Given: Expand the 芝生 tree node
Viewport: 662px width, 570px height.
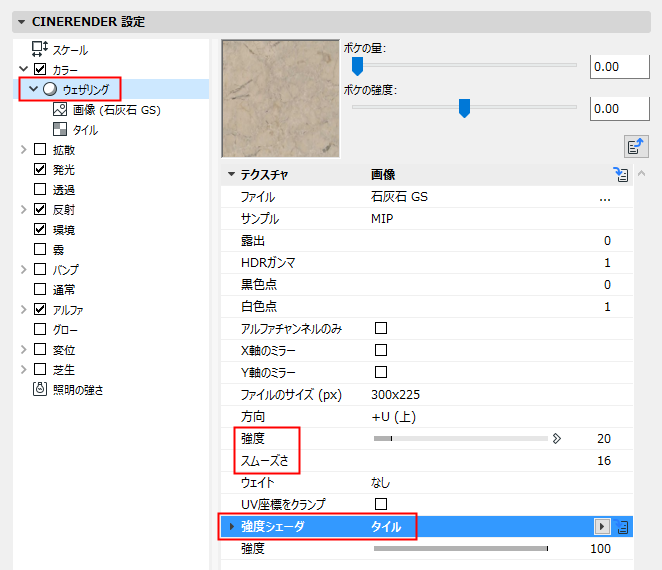Looking at the screenshot, I should coord(24,369).
